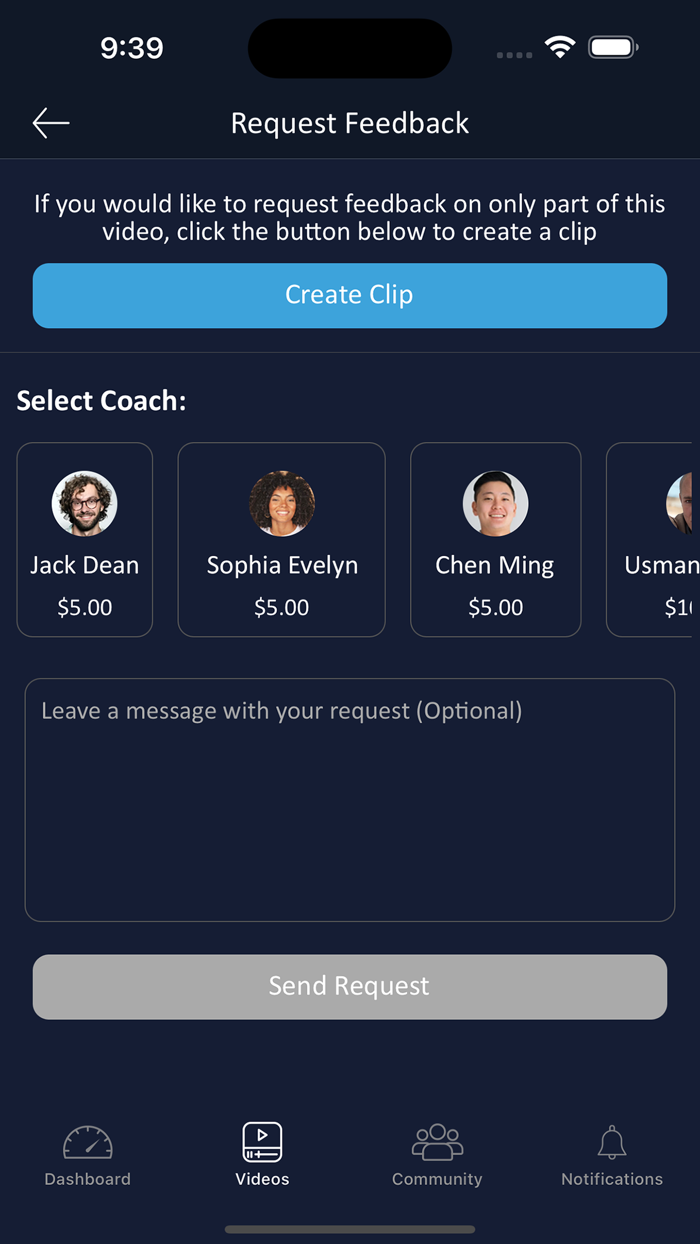
Task: Pick Chen Ming for feedback
Action: 495,540
